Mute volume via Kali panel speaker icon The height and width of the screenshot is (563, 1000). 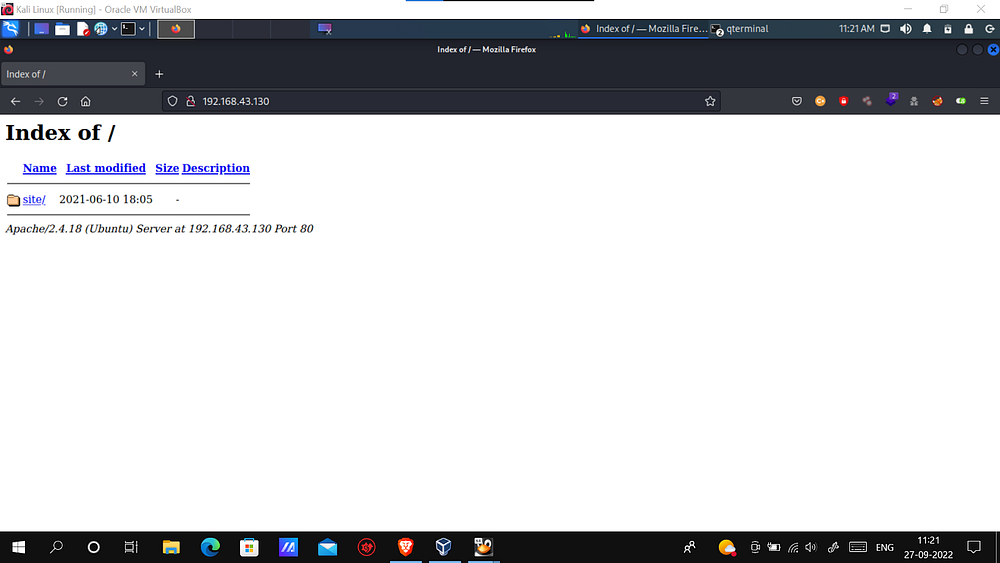(906, 29)
